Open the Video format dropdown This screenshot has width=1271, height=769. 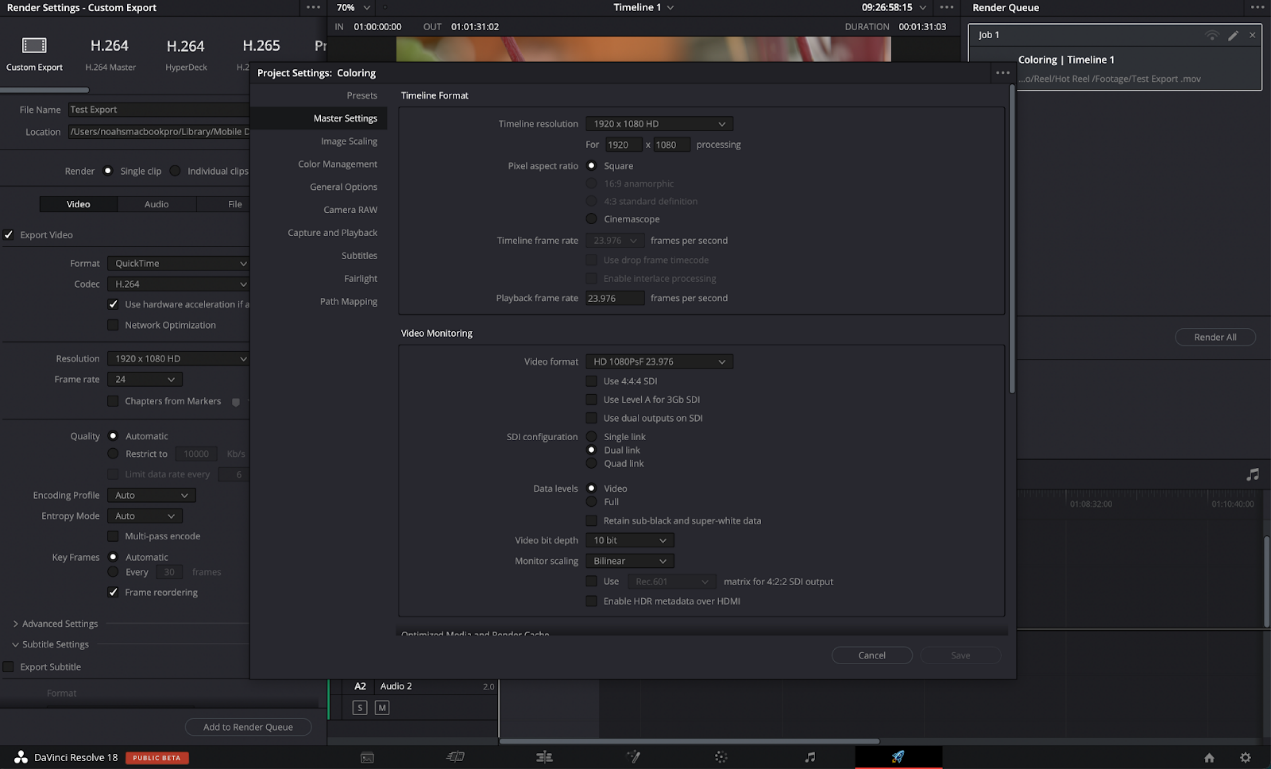click(x=656, y=361)
